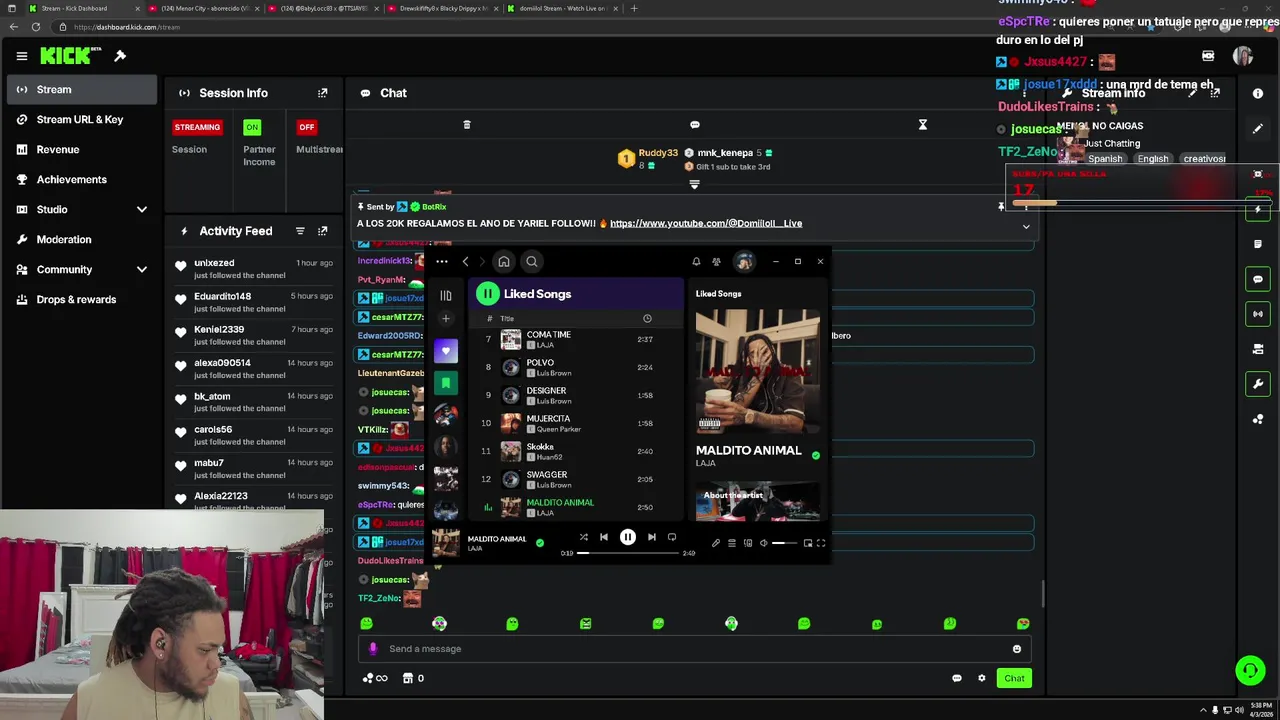Open chat settings gear icon
Screen dimensions: 1280x720
[981, 678]
